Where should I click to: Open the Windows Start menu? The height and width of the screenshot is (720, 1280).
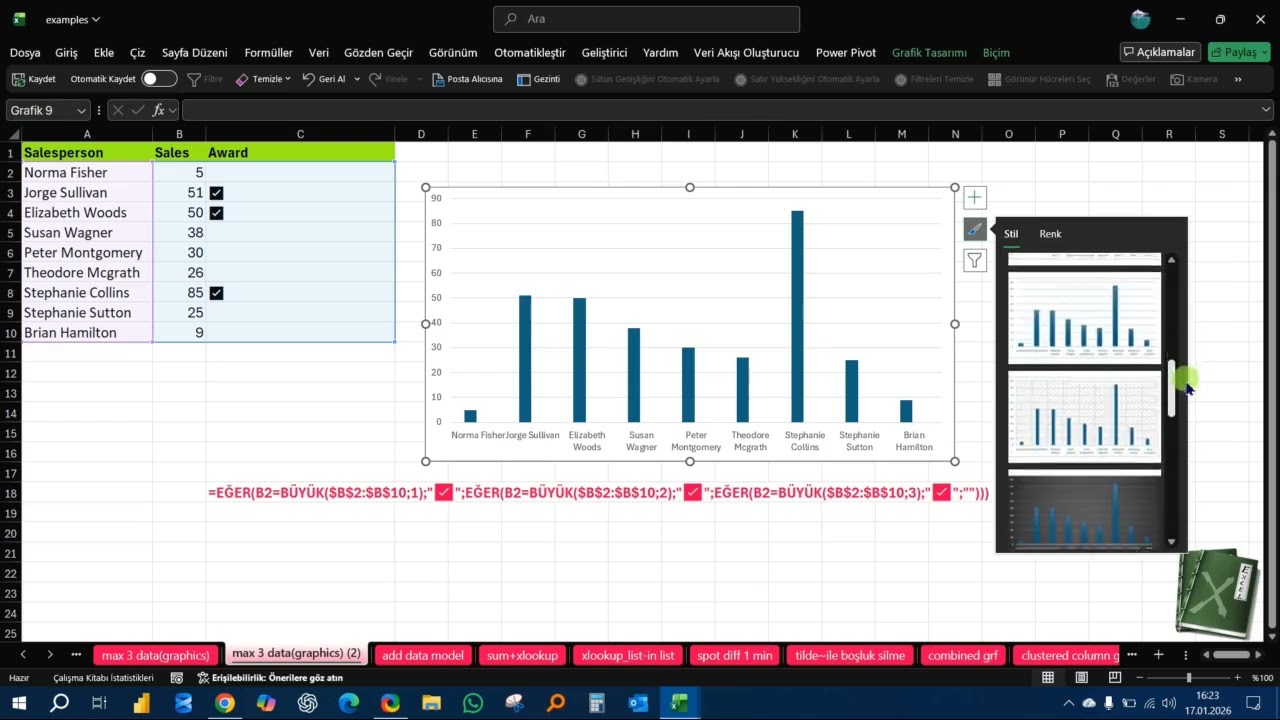19,703
